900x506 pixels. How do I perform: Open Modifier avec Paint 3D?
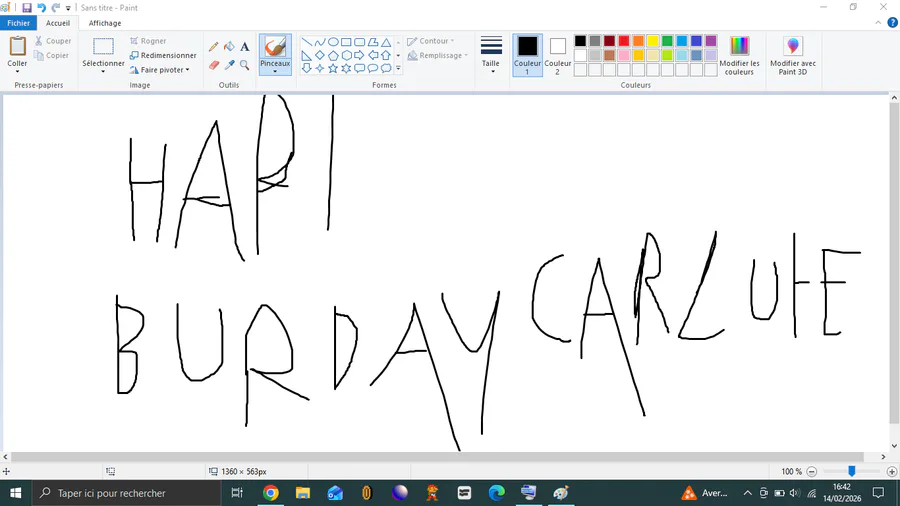(793, 55)
